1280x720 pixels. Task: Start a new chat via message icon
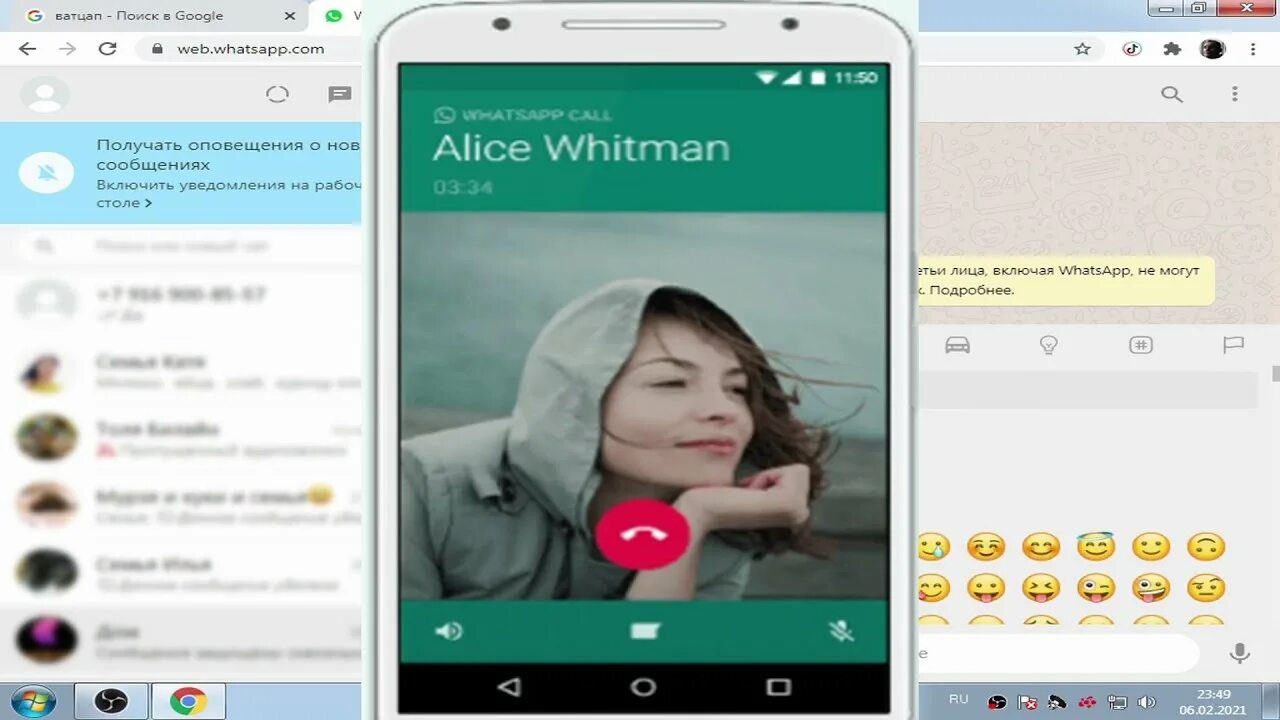pyautogui.click(x=340, y=94)
